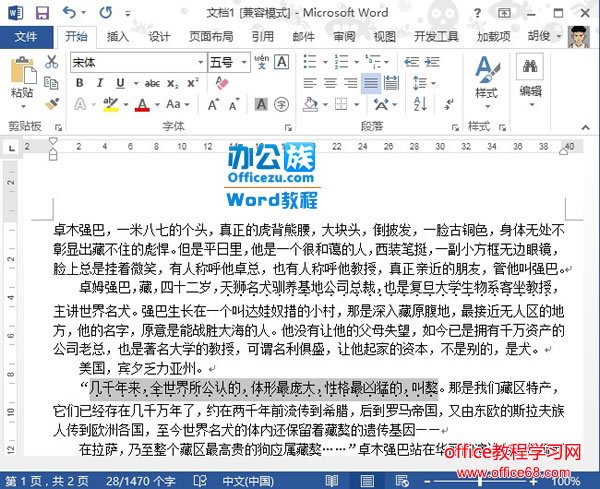
Task: Expand the numbering list dropdown arrow
Action: click(357, 62)
